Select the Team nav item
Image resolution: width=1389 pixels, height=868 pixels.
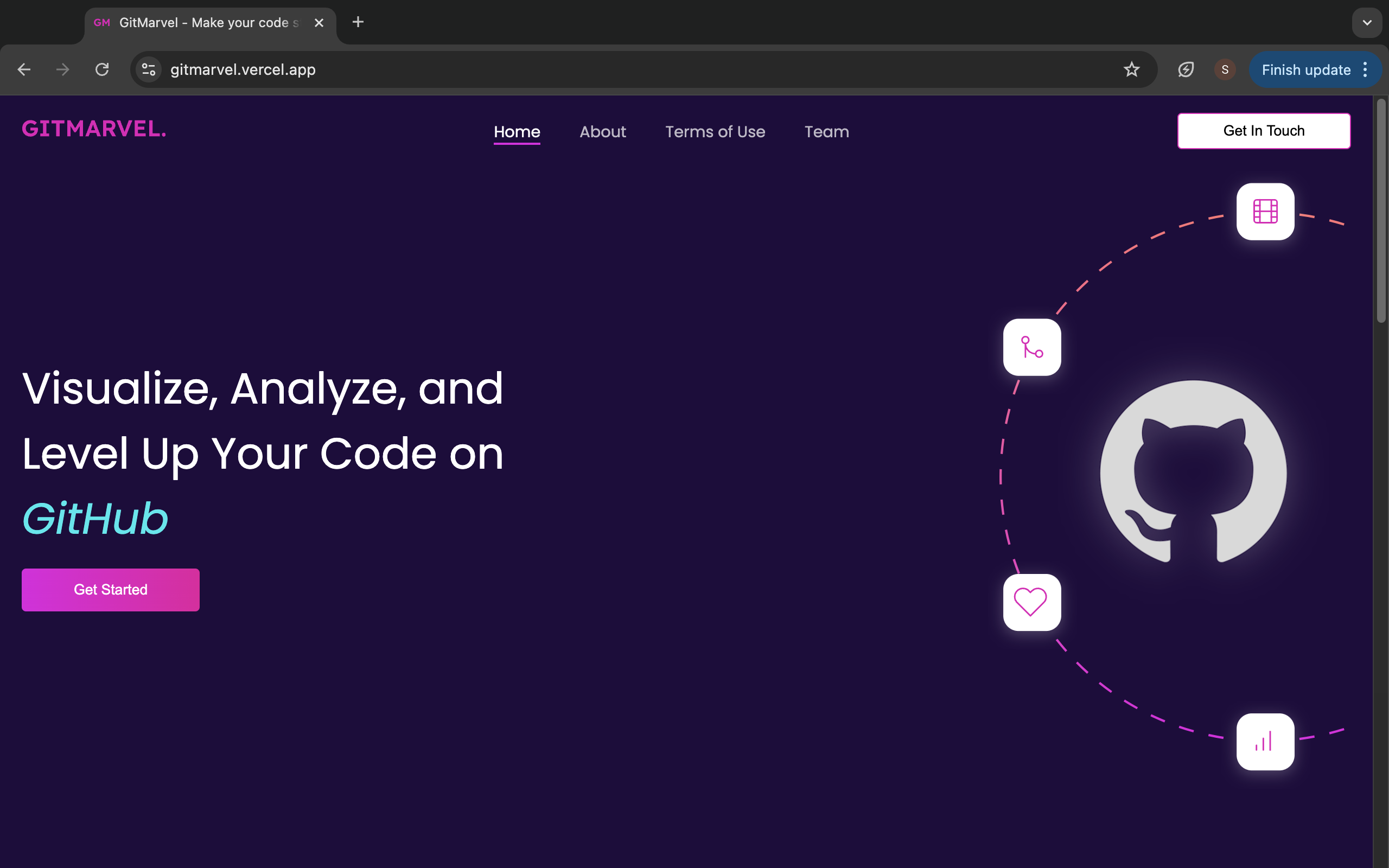826,131
